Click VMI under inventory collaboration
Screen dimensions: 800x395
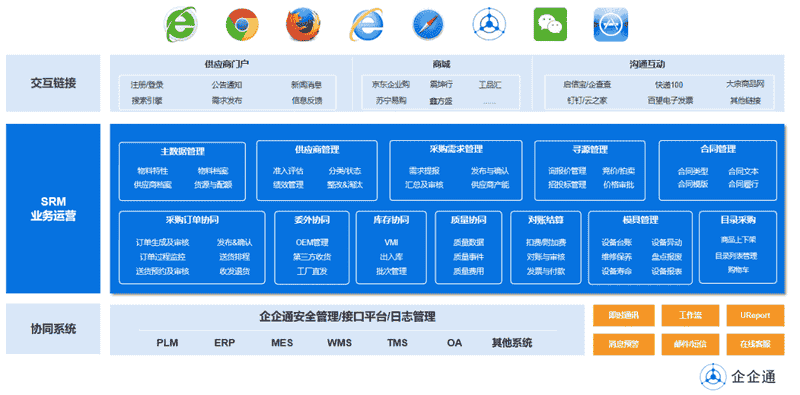(391, 242)
